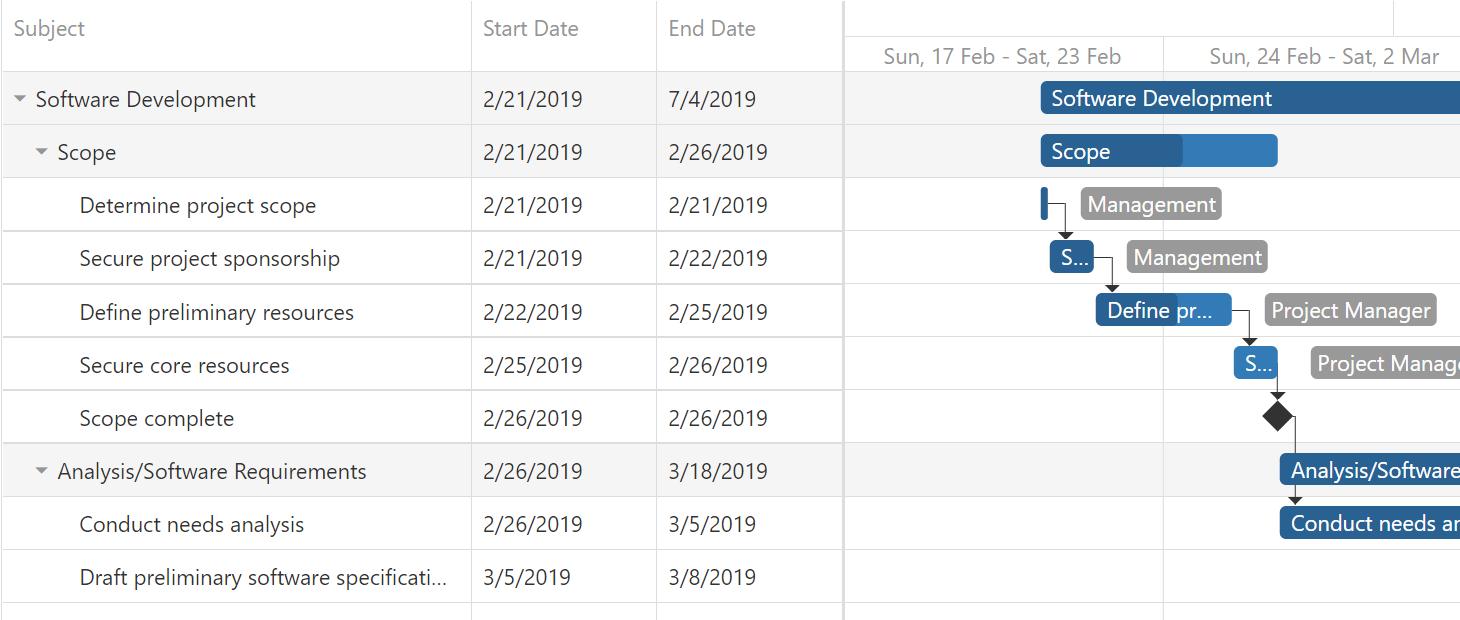Click Project Manager label for Define preliminary resources
1460x620 pixels.
pyautogui.click(x=1350, y=310)
